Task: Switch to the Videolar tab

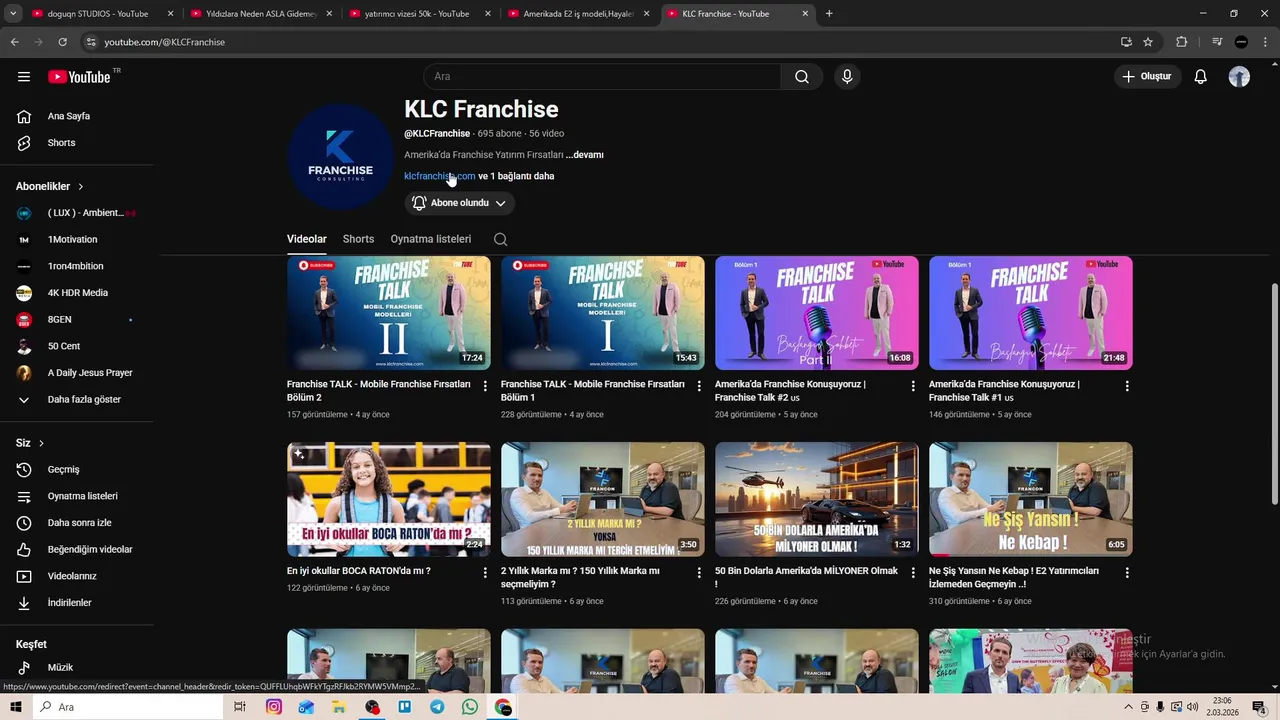Action: [x=307, y=239]
